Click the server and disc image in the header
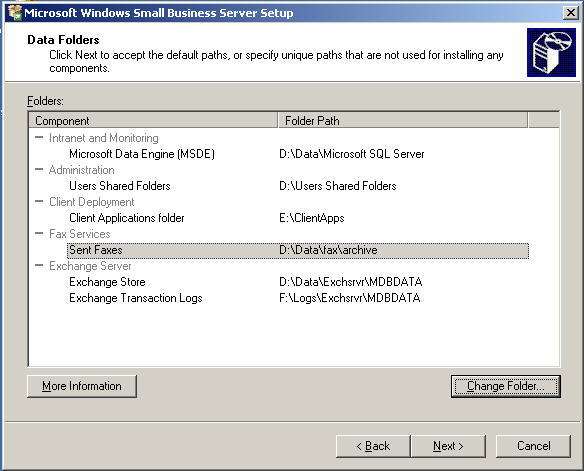 point(551,52)
